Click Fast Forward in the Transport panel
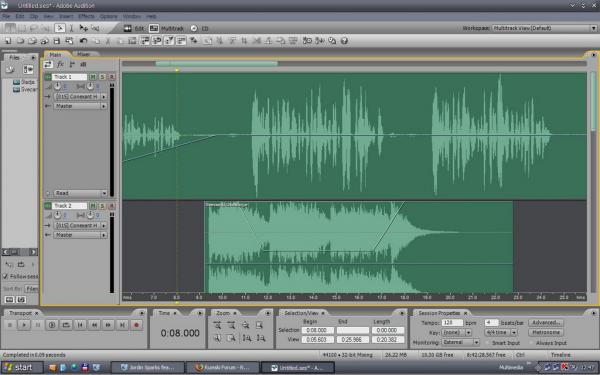This screenshot has width=600, height=375. pyautogui.click(x=108, y=325)
